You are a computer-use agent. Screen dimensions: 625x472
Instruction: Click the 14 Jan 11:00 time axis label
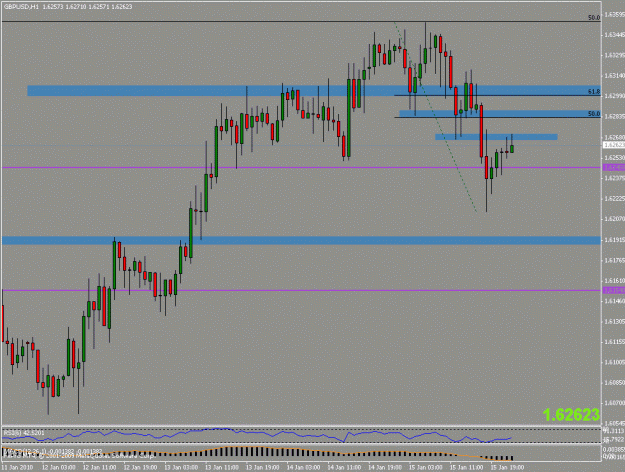coord(344,467)
